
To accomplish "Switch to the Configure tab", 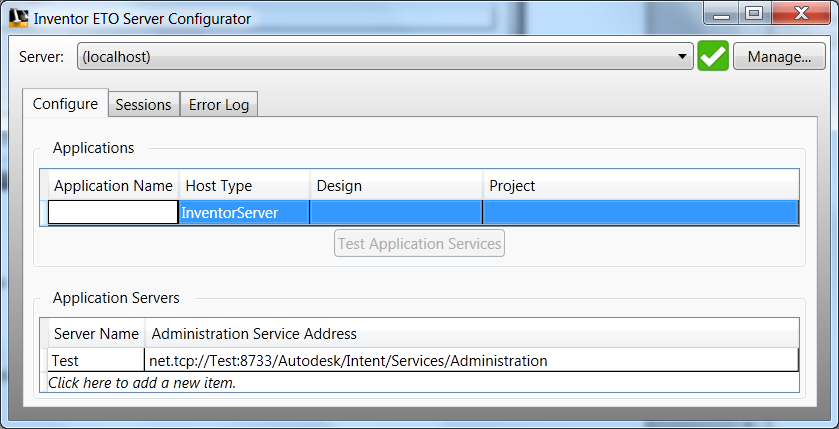I will (x=65, y=104).
